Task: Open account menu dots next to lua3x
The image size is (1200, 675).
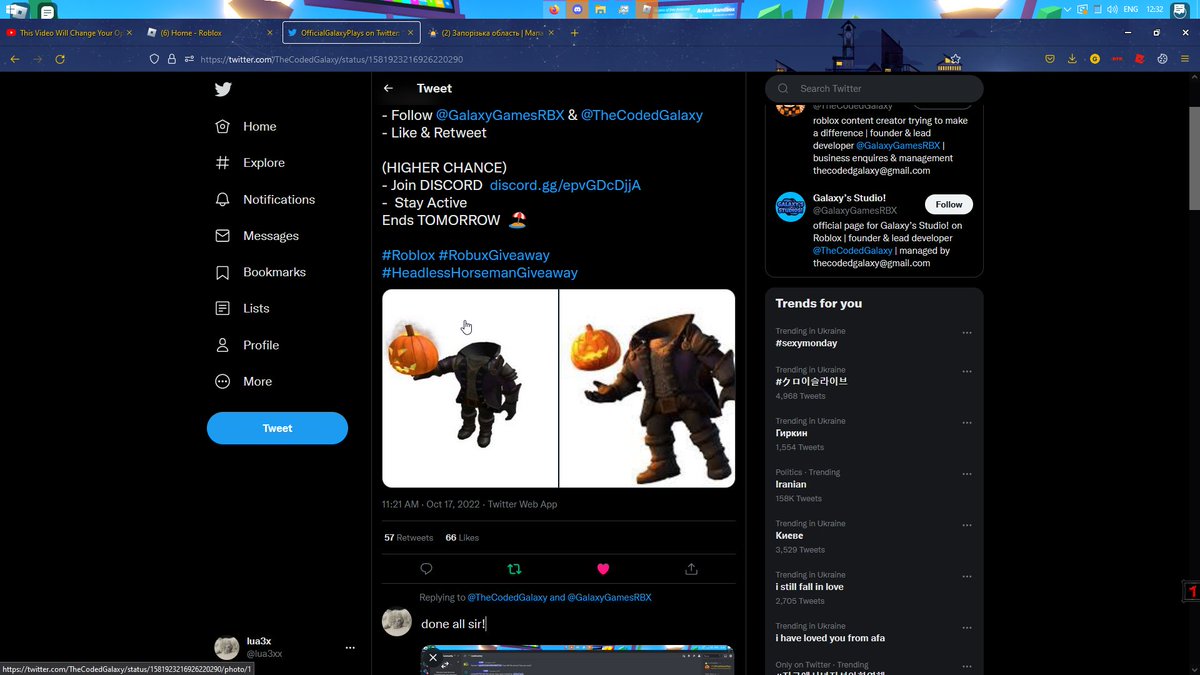Action: point(350,647)
